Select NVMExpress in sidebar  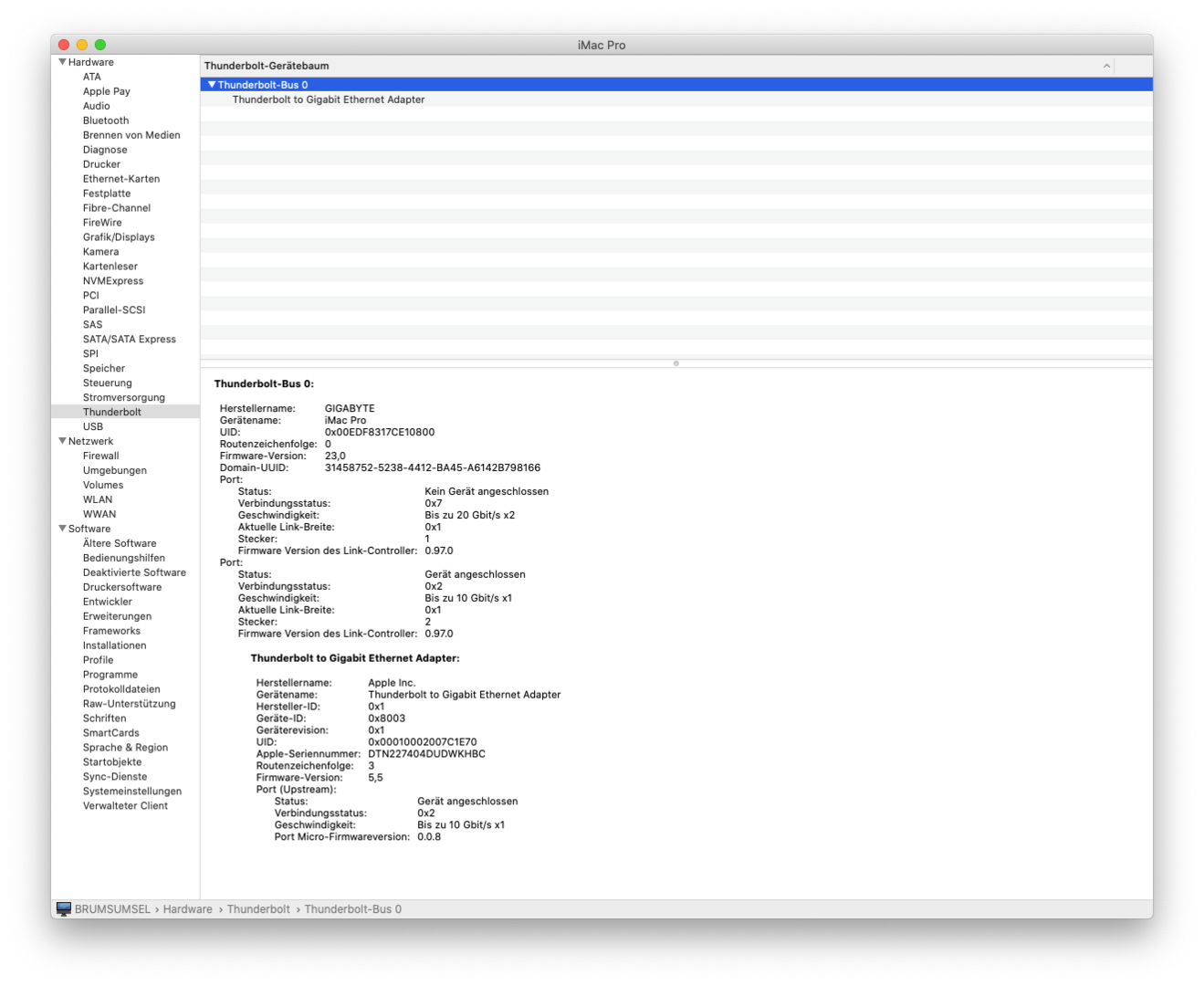click(x=113, y=281)
